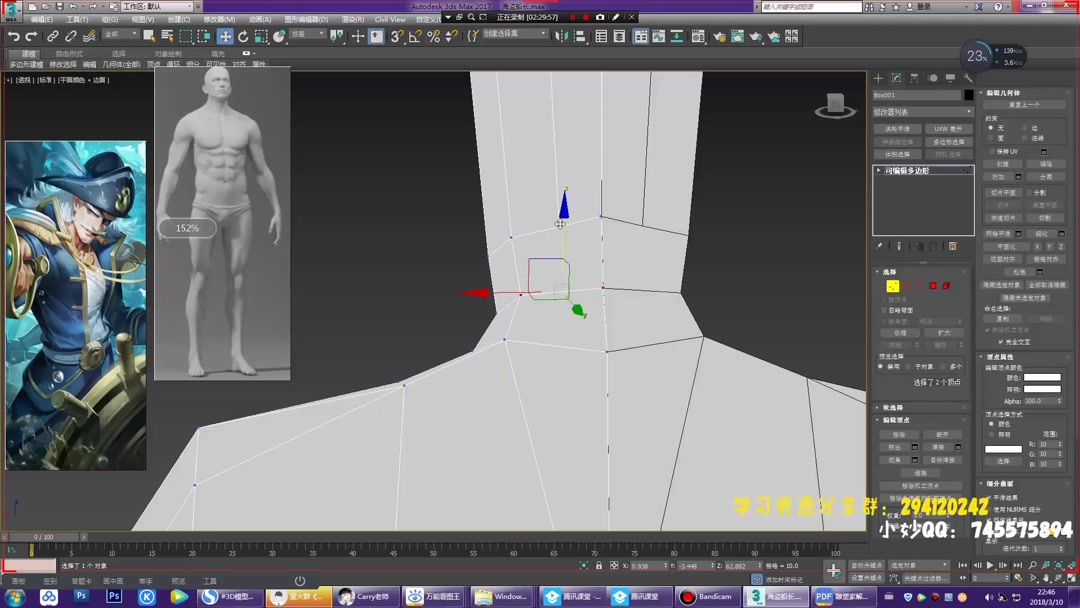1080x608 pixels.
Task: Select the 边 constraint radio button
Action: pos(1024,128)
